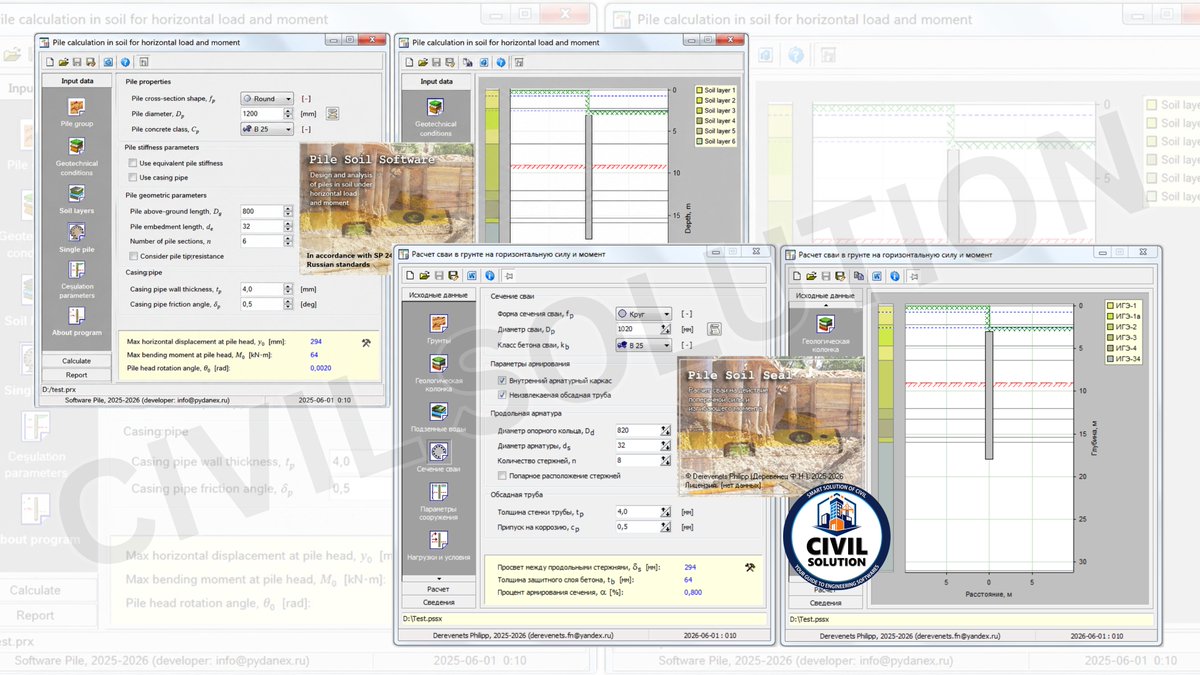Open Подземные воды sidebar icon

438,411
